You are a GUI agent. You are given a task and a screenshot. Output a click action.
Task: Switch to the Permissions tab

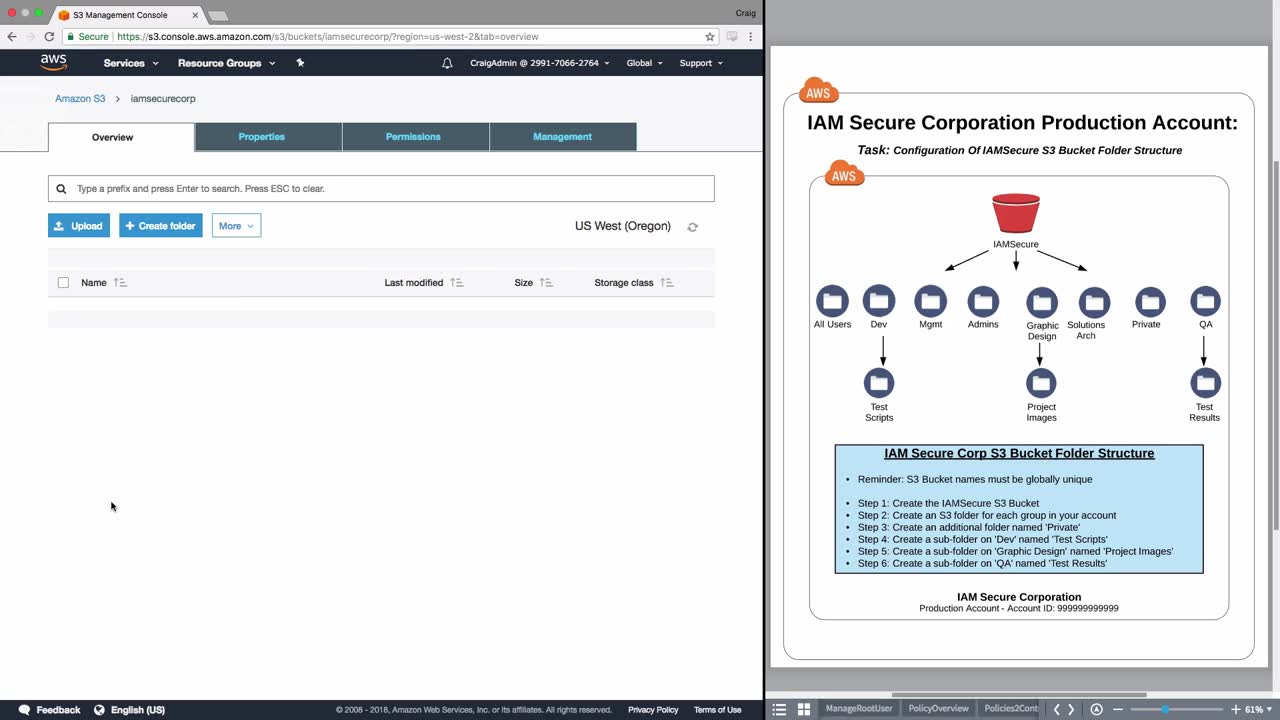click(413, 137)
